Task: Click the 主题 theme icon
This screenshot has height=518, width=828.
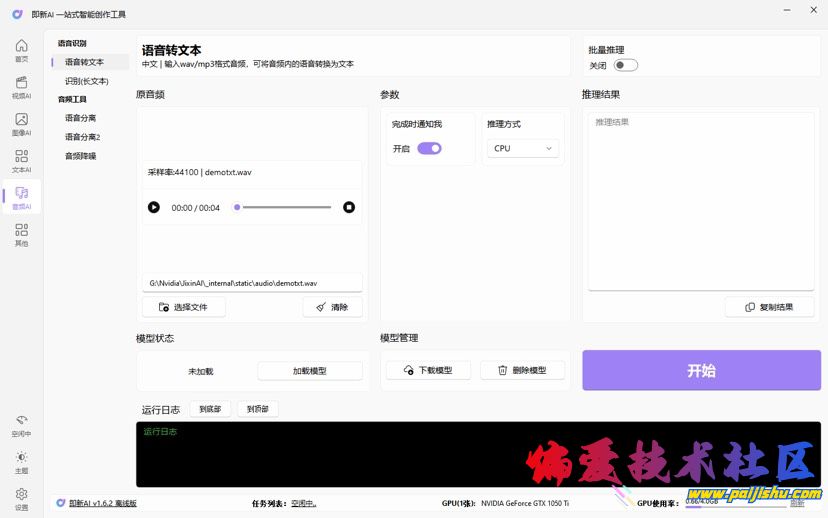Action: coord(21,461)
